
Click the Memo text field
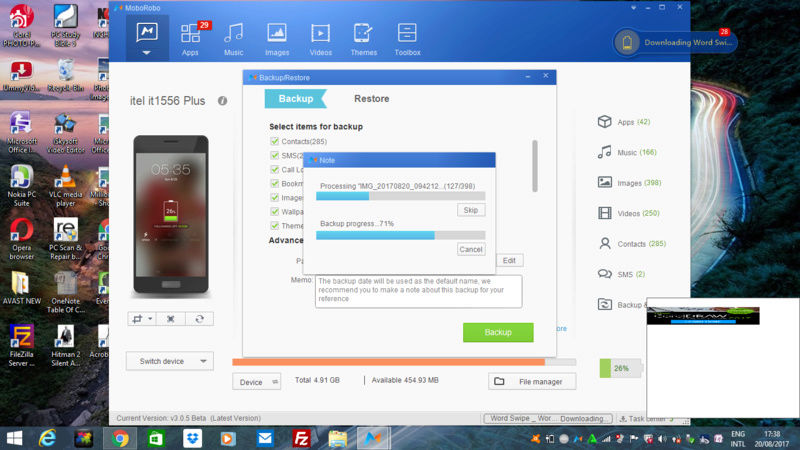(x=419, y=291)
